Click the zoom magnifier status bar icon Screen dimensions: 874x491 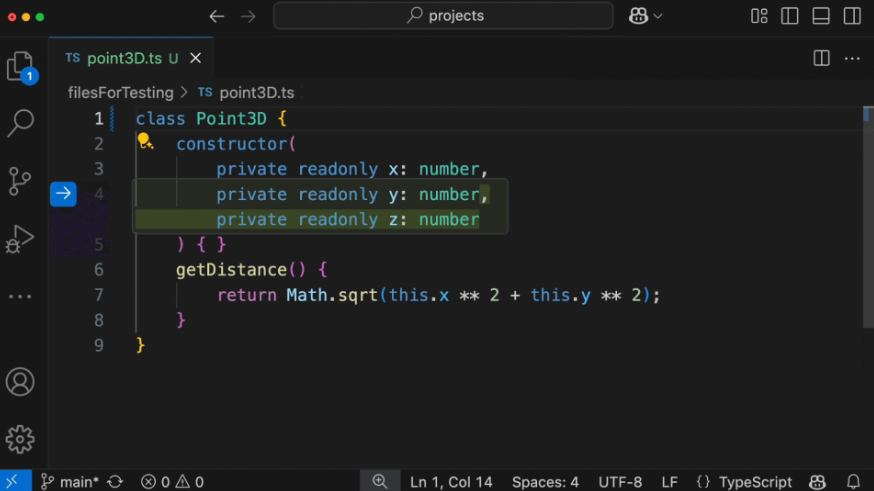pos(380,482)
